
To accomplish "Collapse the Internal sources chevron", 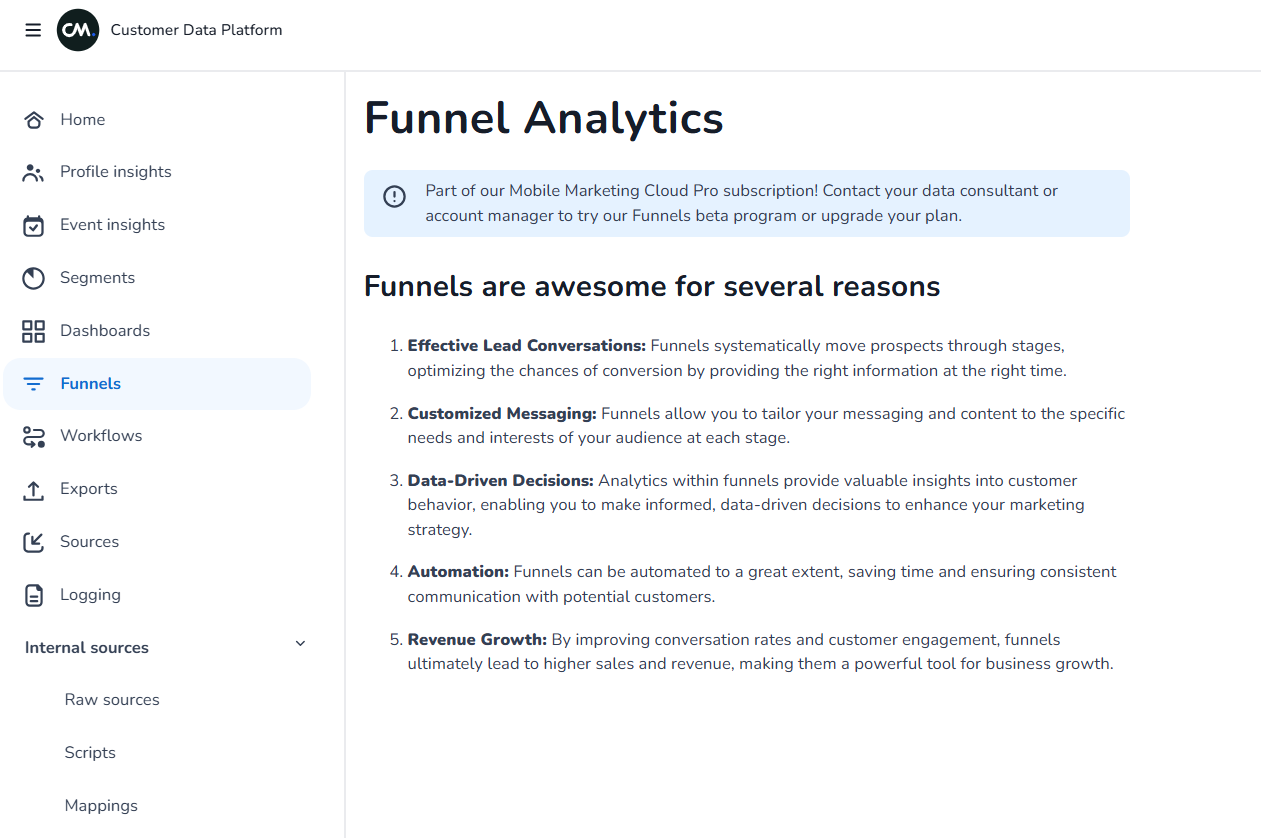I will 300,644.
